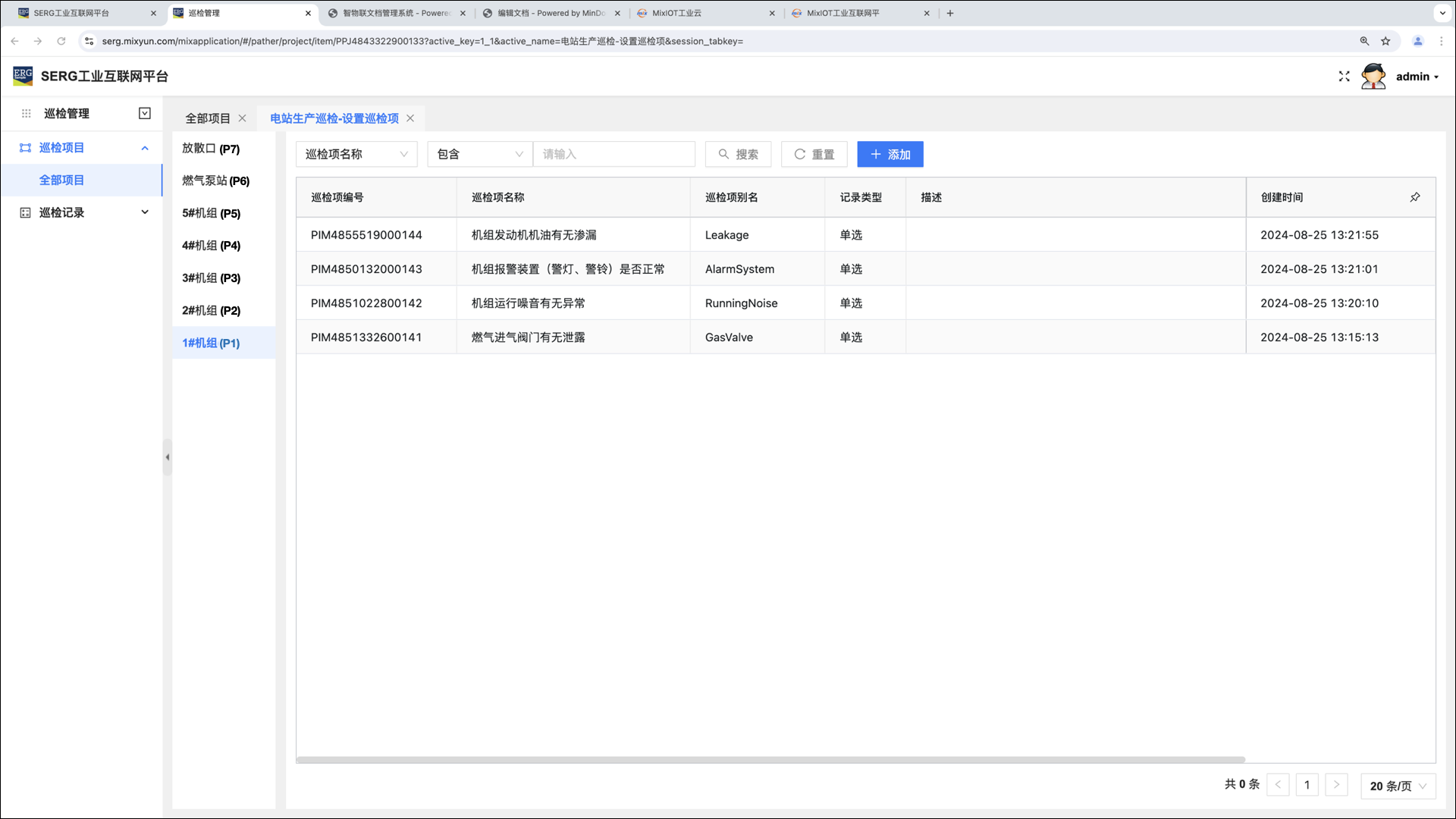Click the browser reload icon

click(61, 41)
